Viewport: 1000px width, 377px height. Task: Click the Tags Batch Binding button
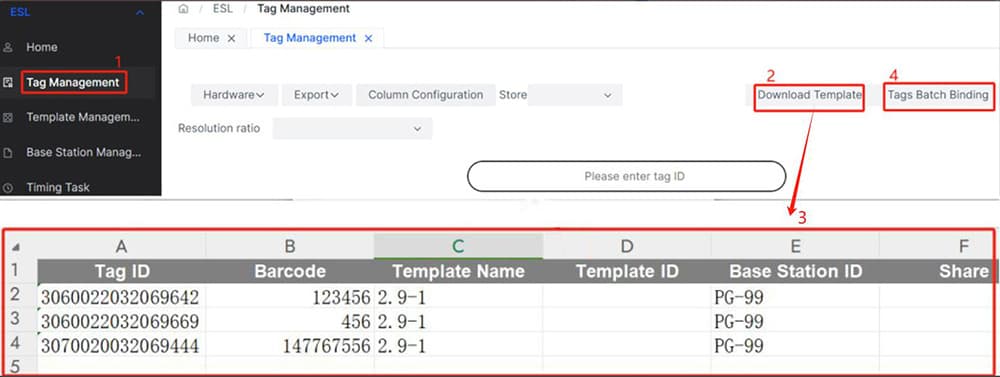[x=938, y=95]
